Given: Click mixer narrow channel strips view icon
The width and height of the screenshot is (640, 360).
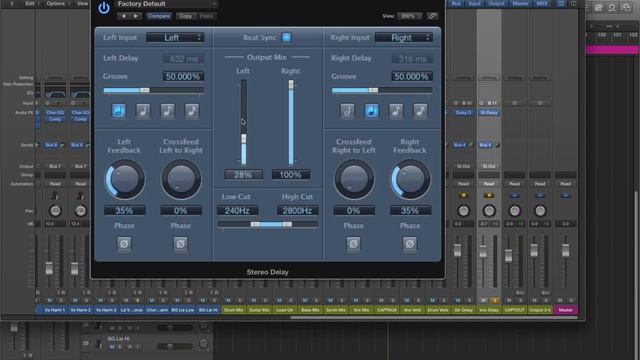Looking at the screenshot, I should 561,4.
